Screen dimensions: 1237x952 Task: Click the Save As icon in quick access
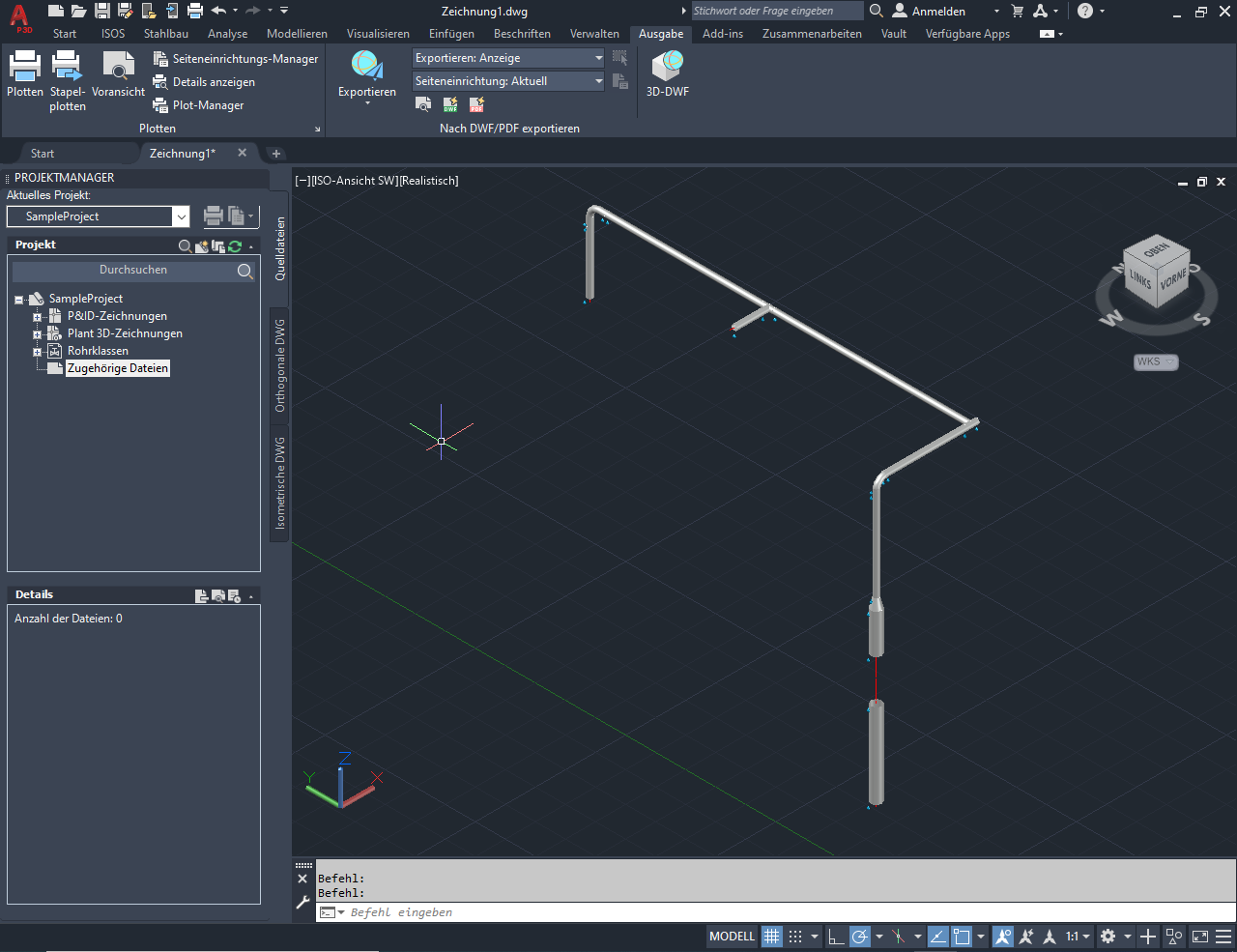(125, 11)
